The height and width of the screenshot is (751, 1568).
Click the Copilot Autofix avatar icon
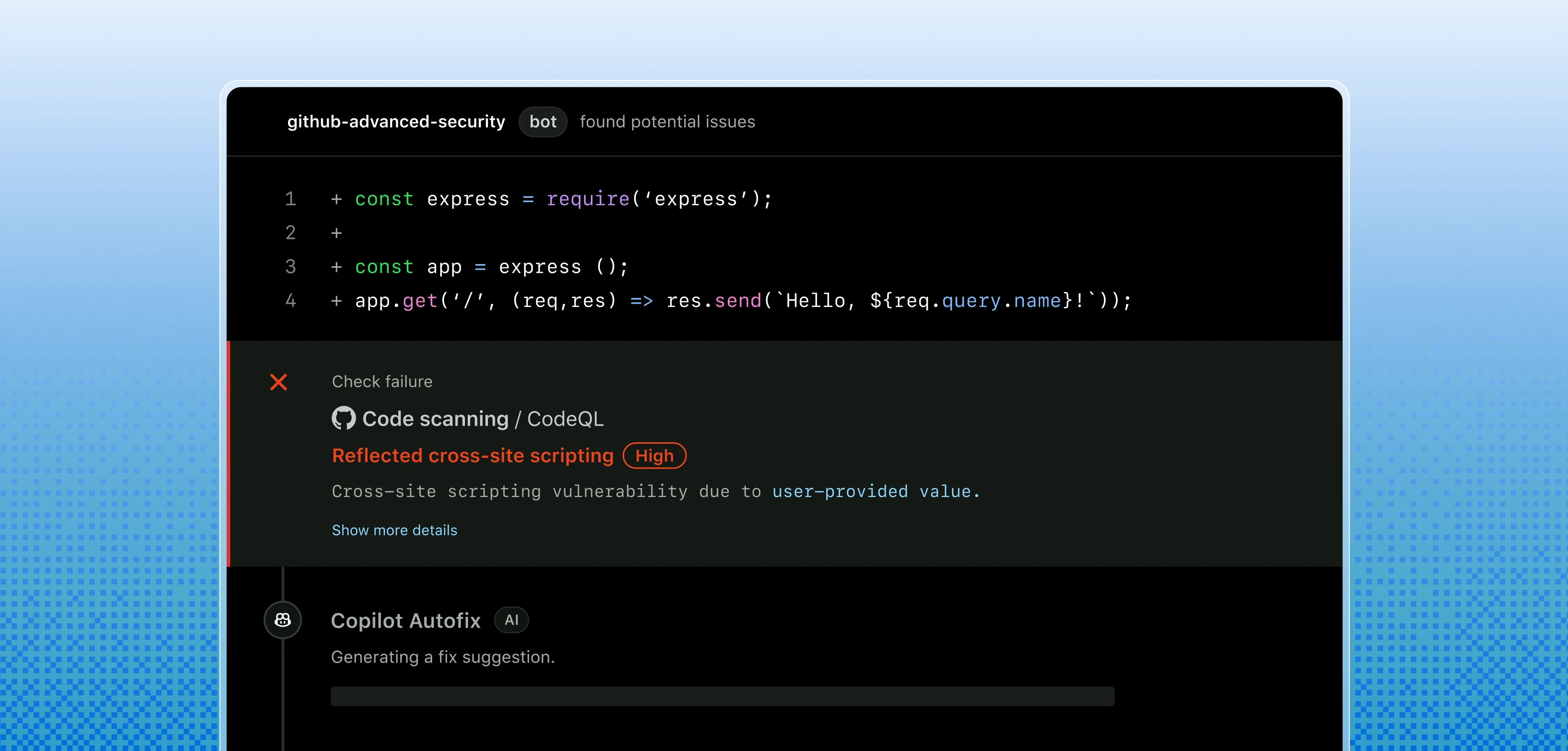point(283,620)
